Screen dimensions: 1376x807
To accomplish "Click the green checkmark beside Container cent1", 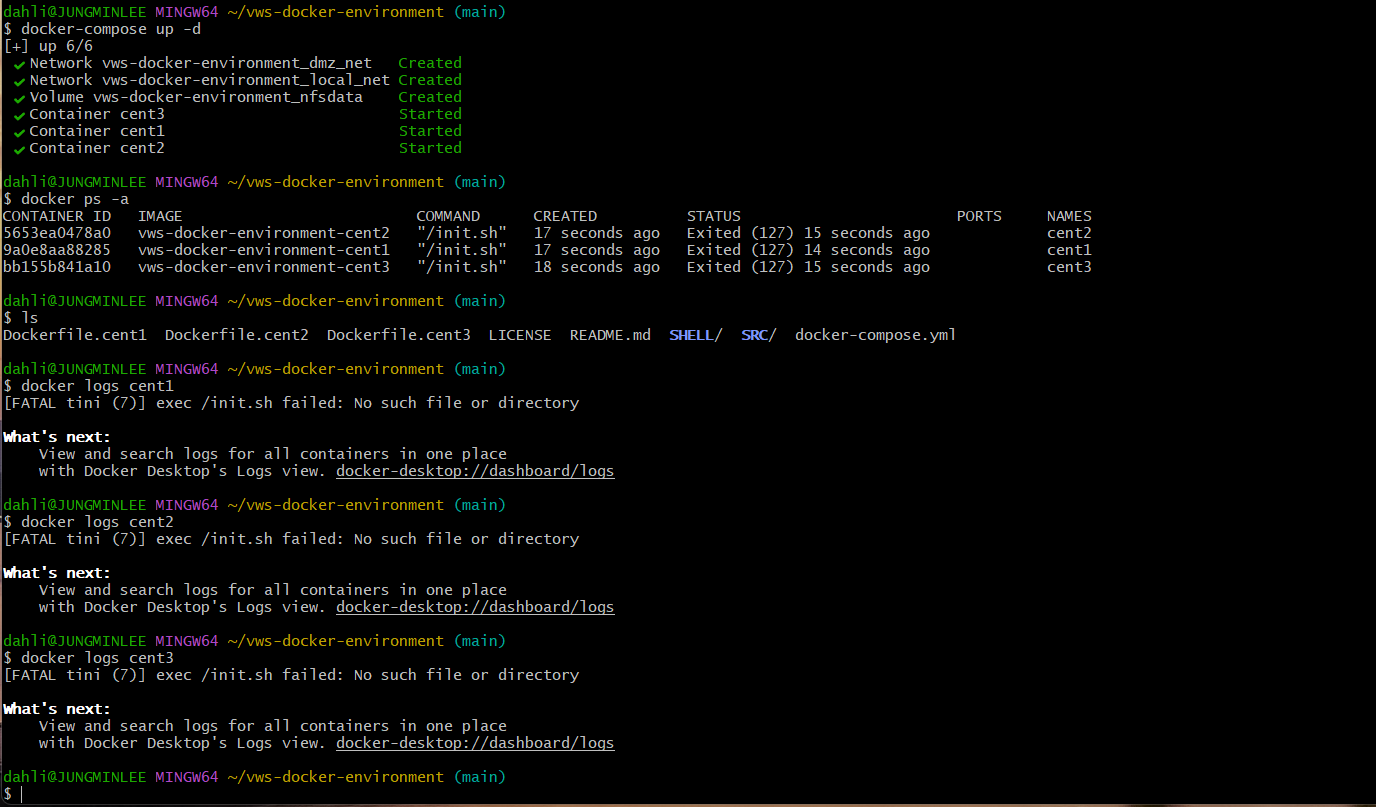I will (19, 132).
